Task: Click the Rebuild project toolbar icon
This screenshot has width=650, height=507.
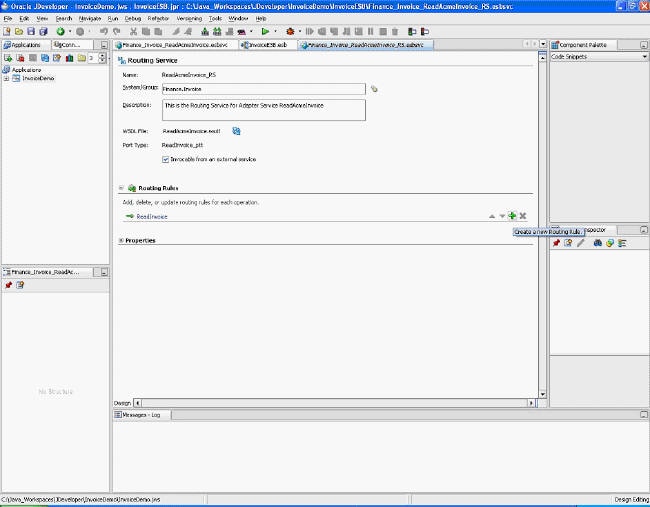Action: (217, 32)
